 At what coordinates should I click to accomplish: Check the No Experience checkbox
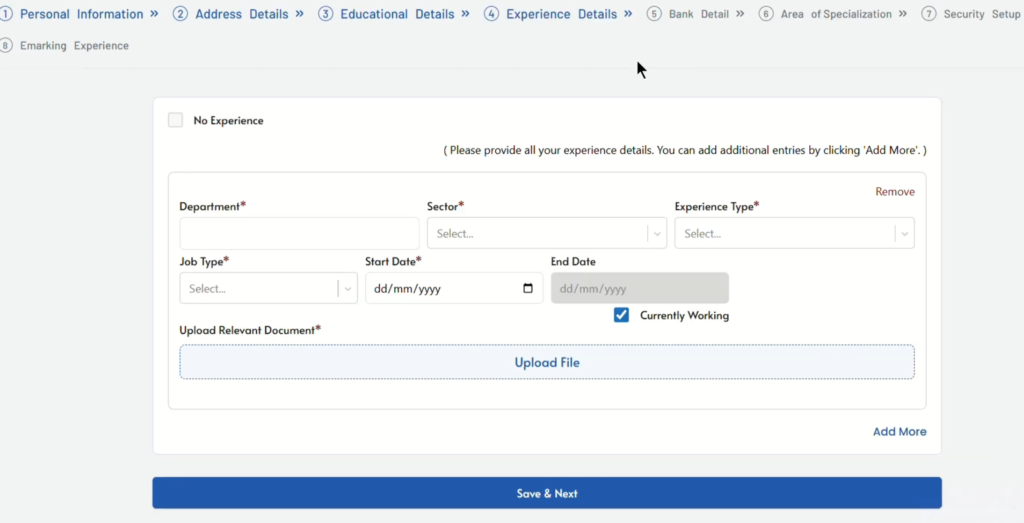click(176, 120)
